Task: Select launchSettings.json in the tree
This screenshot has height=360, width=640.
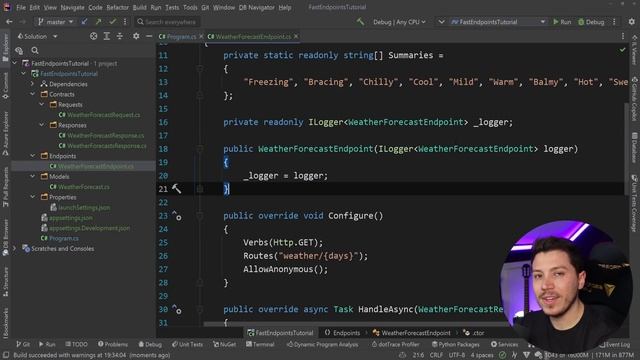Action: [x=84, y=207]
